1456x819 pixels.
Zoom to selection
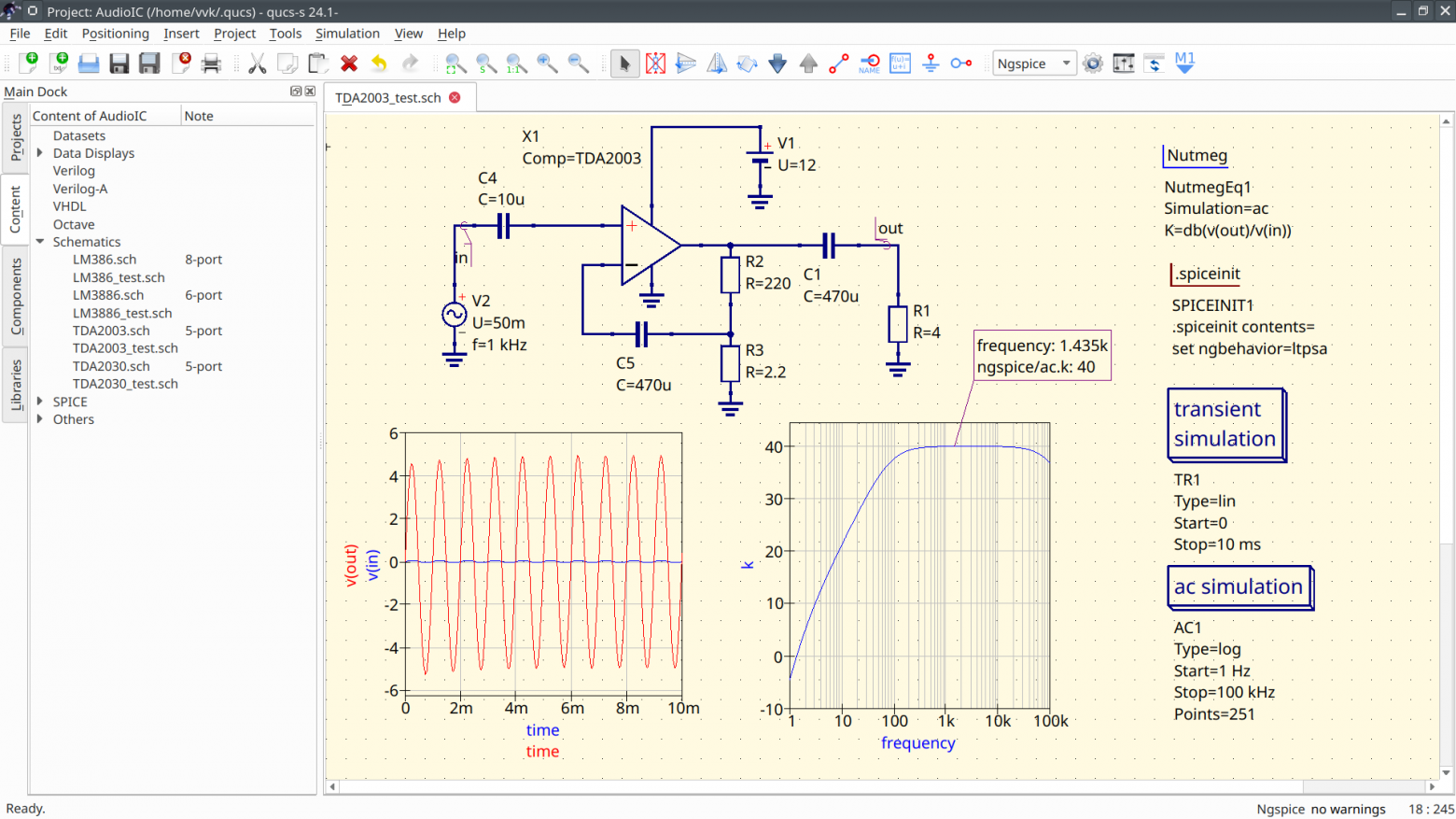point(486,64)
